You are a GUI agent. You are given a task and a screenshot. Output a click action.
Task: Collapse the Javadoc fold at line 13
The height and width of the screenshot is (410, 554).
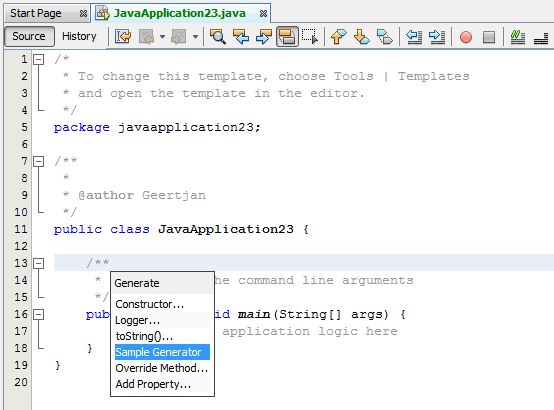point(39,263)
